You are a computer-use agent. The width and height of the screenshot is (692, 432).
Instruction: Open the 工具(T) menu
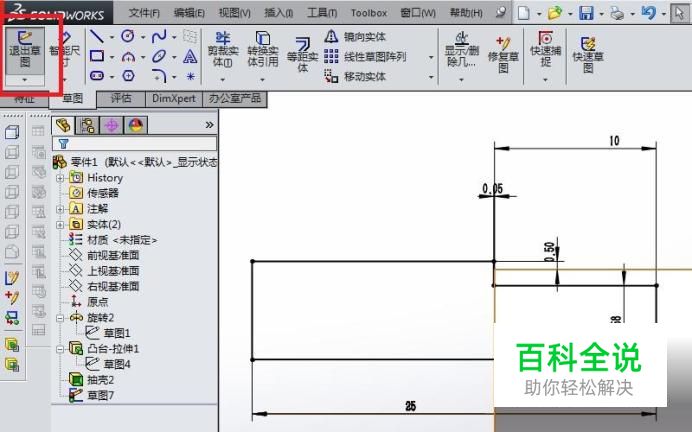[x=322, y=13]
